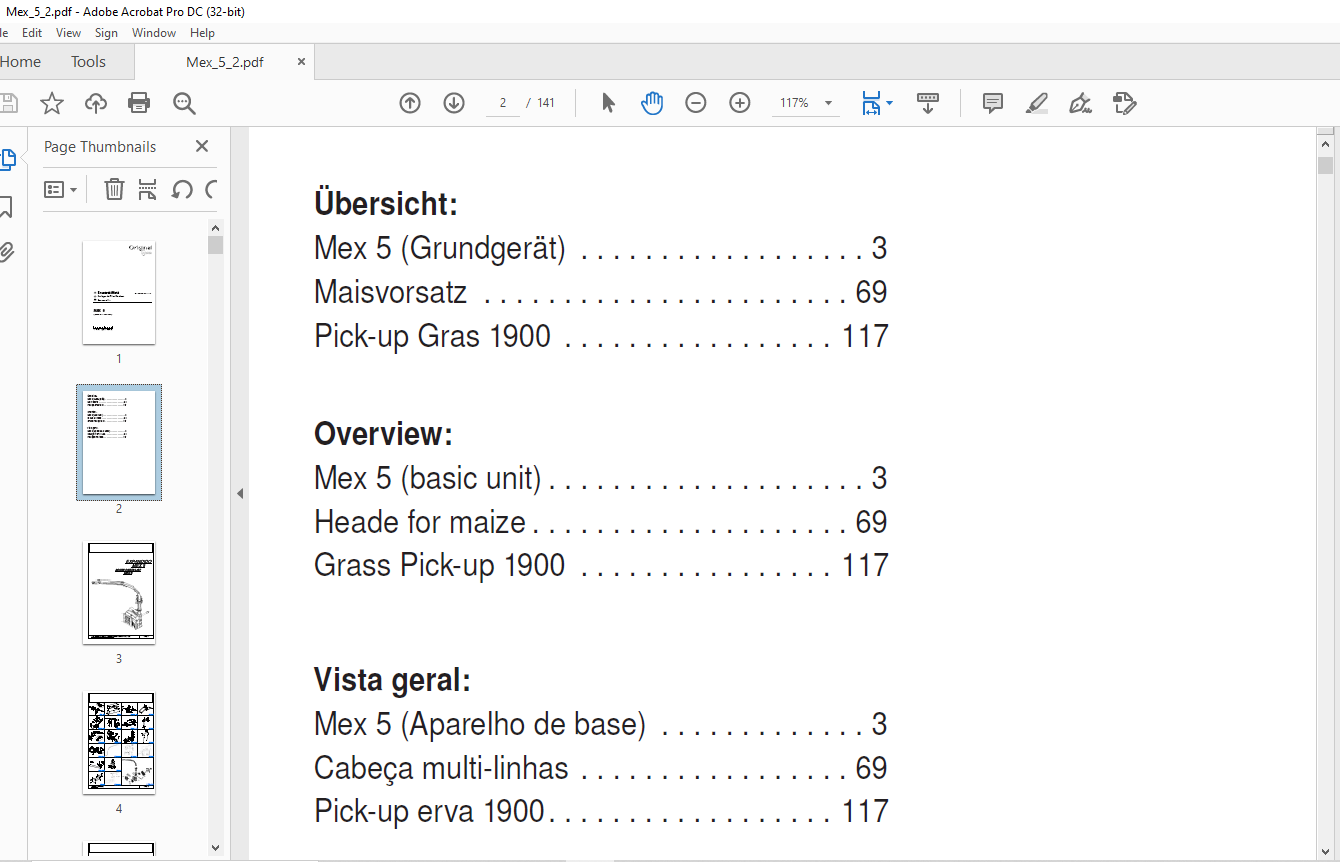Click the scrolling mode icon
This screenshot has height=862, width=1340.
(928, 103)
